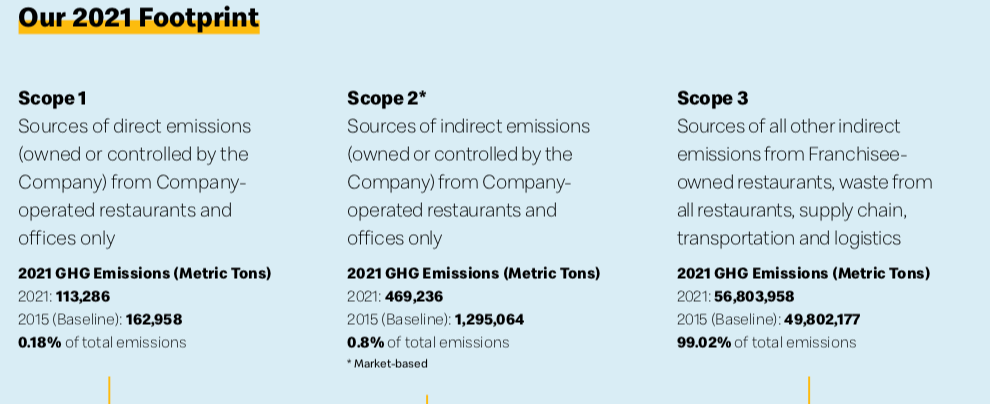Click the '* Market-based' footnote
The image size is (990, 404).
[x=387, y=364]
